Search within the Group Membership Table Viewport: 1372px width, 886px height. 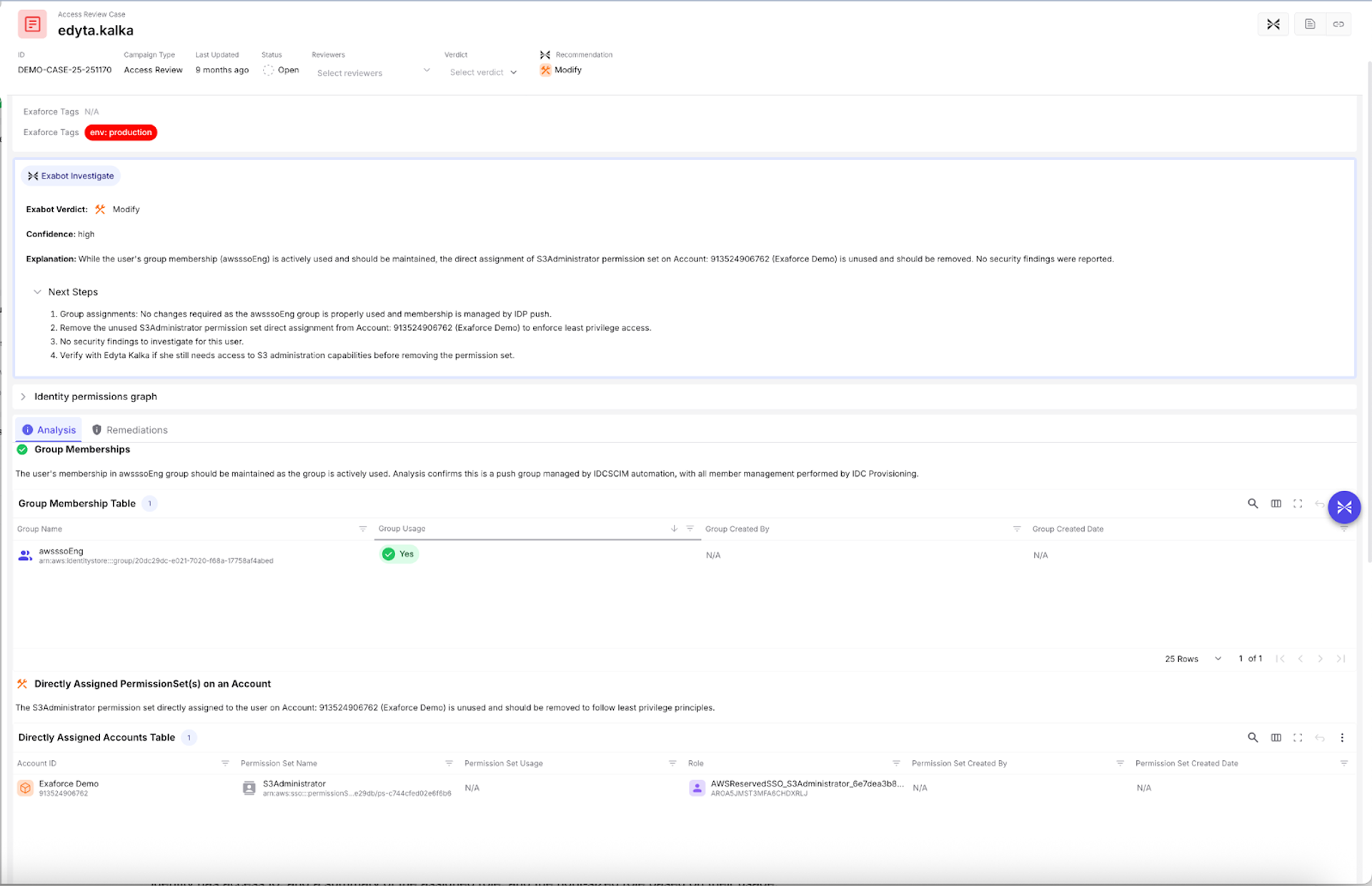click(1253, 504)
